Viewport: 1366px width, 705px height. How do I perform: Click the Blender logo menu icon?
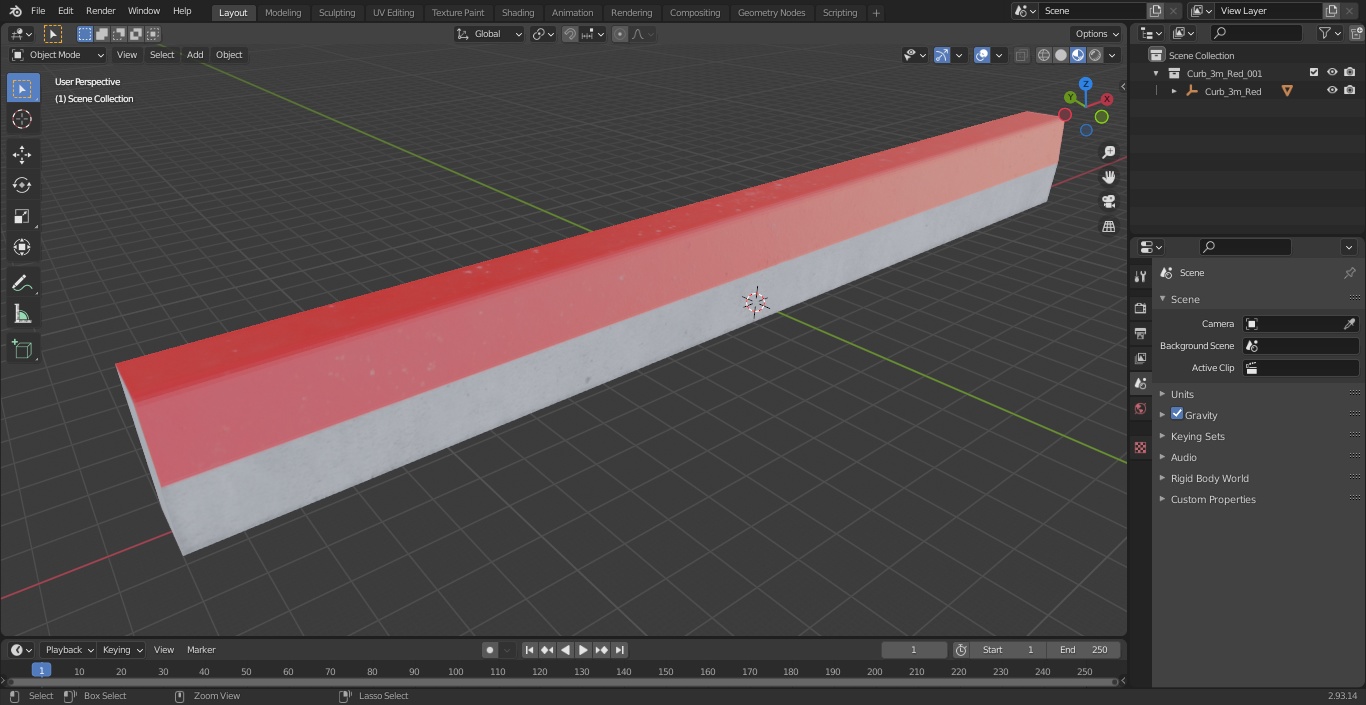click(x=15, y=11)
